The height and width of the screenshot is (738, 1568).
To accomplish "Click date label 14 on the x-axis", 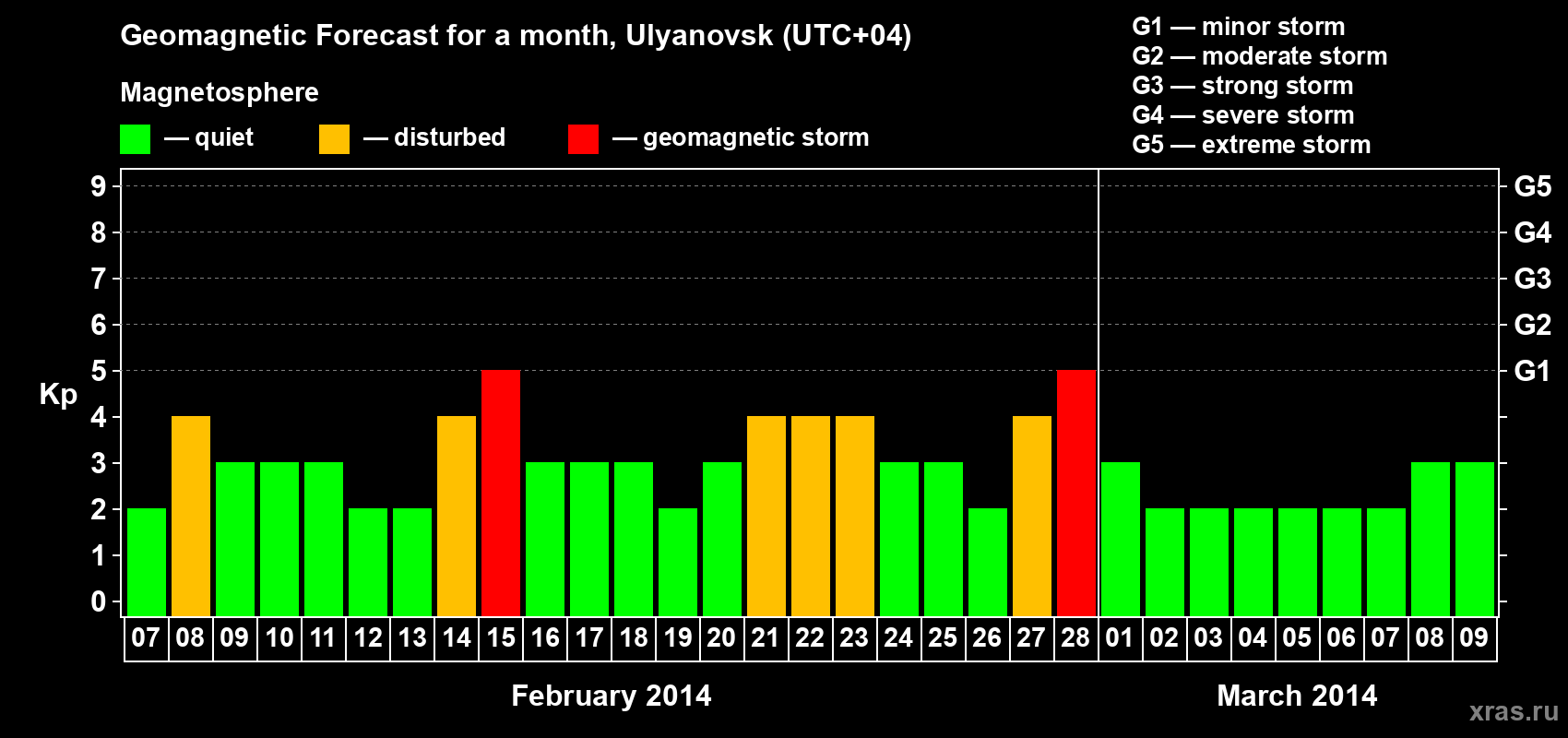I will [x=457, y=638].
